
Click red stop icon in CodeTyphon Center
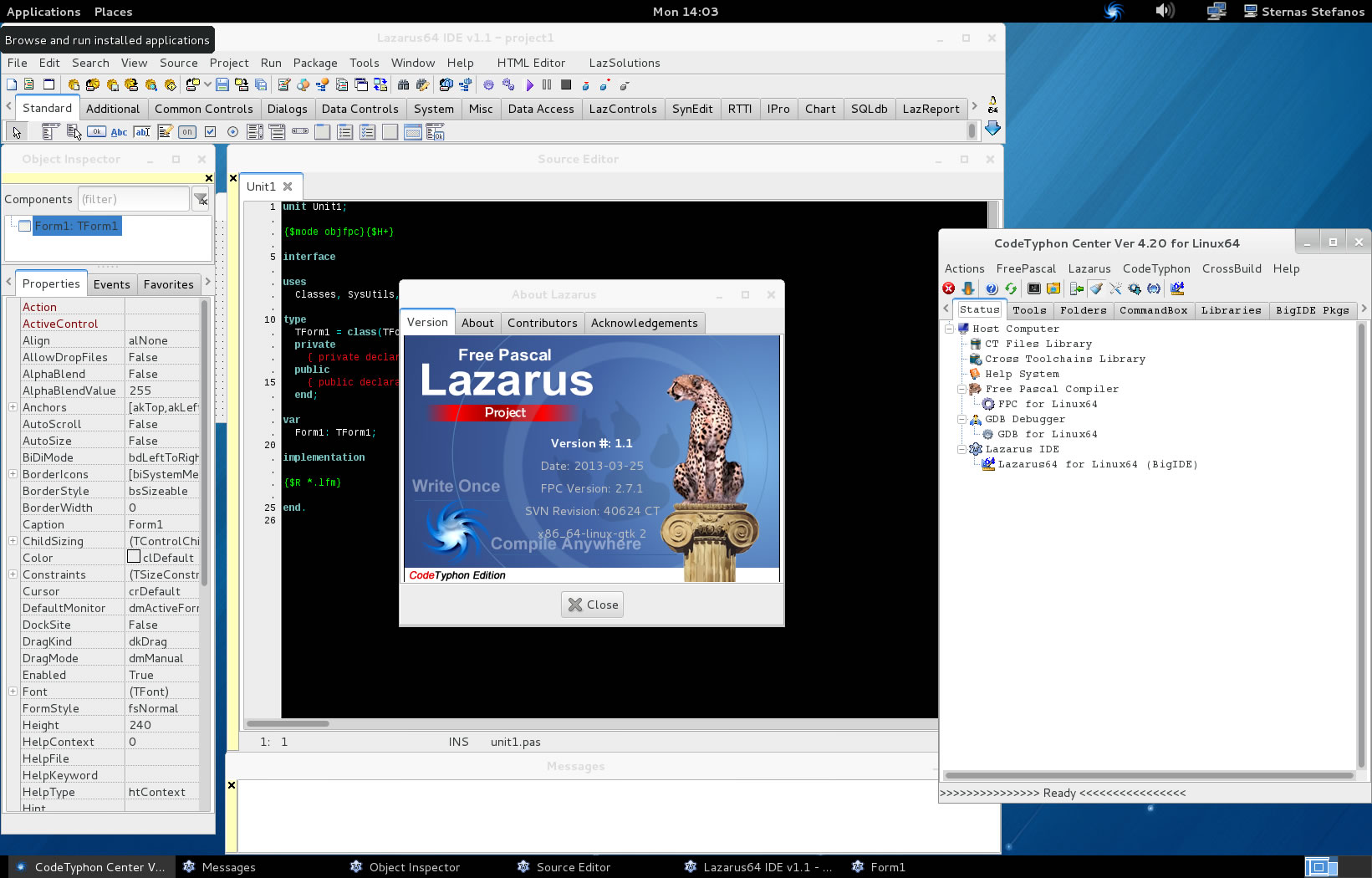click(949, 288)
